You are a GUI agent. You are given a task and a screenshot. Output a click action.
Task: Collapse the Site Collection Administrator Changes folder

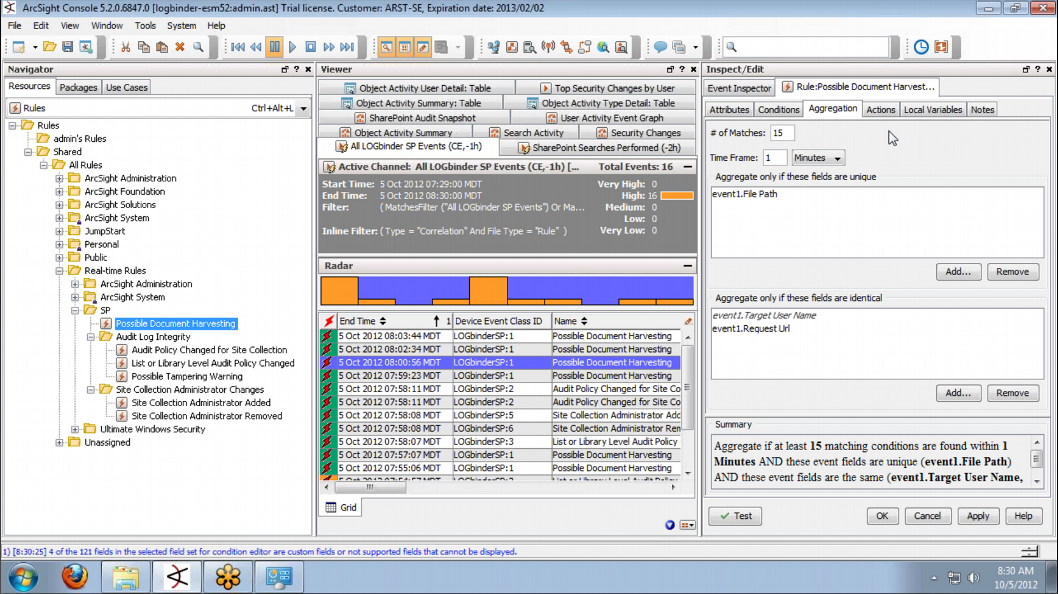[x=91, y=389]
